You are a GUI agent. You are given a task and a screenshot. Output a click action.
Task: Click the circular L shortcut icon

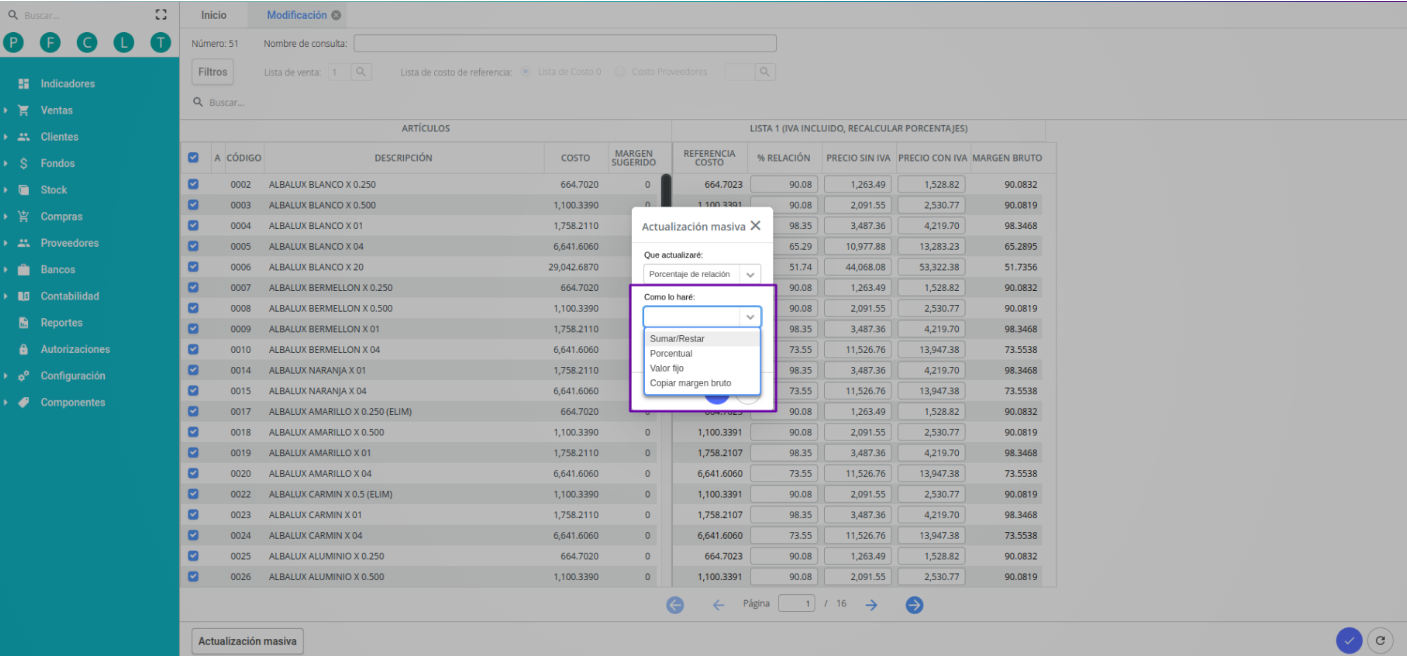pos(123,42)
